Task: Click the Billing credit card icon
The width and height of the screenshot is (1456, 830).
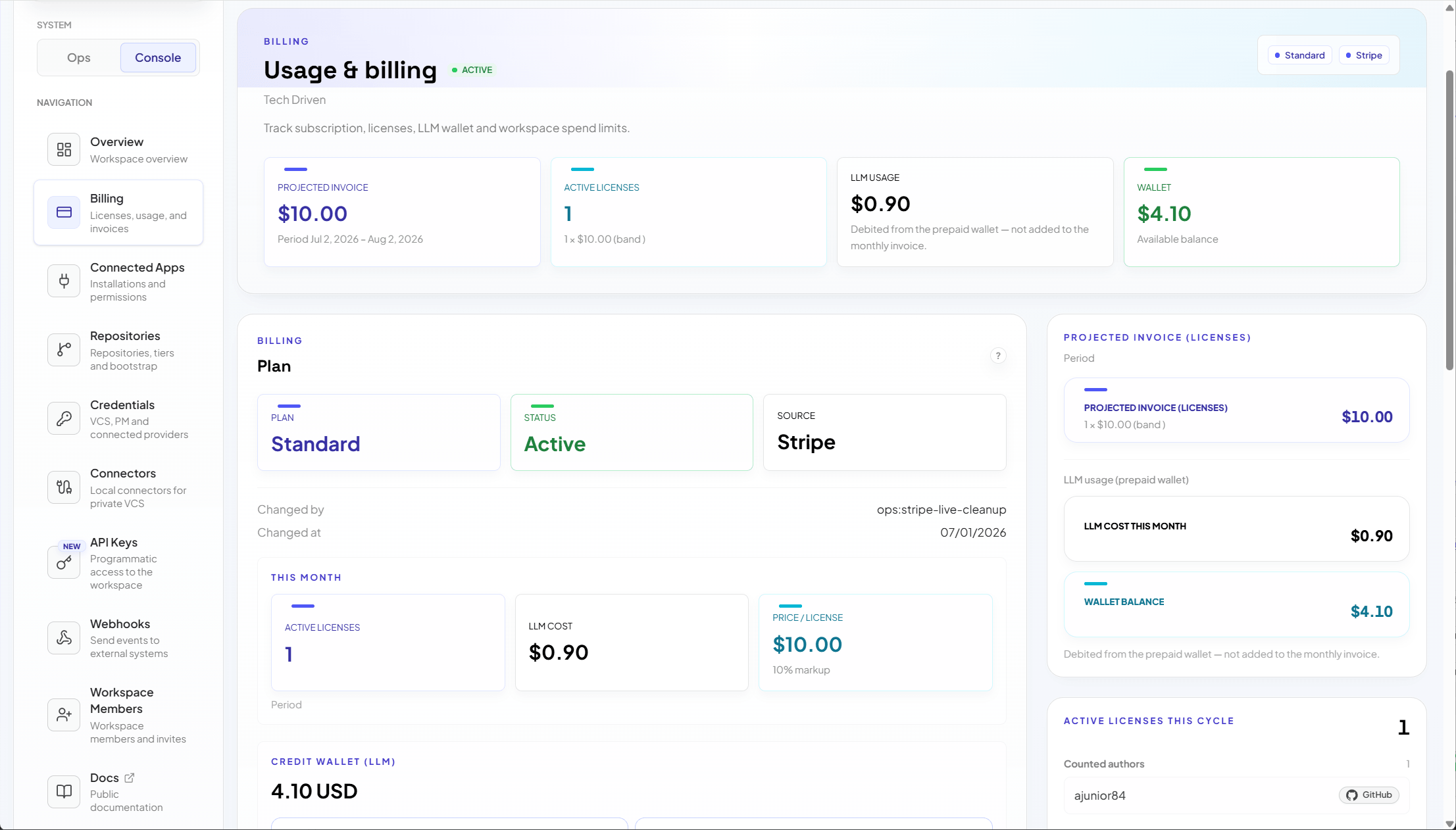Action: click(64, 212)
